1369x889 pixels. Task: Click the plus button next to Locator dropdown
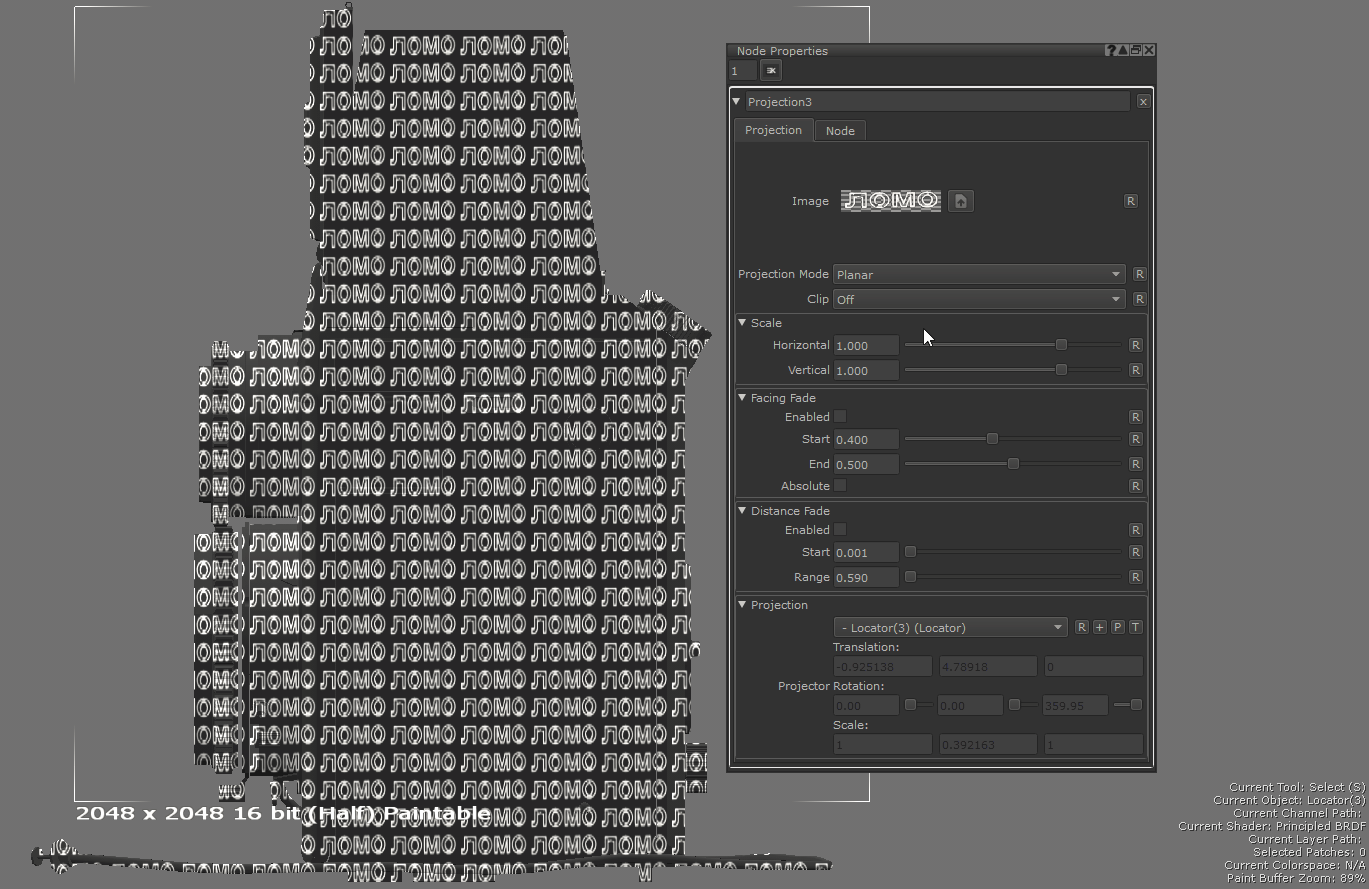pyautogui.click(x=1099, y=627)
